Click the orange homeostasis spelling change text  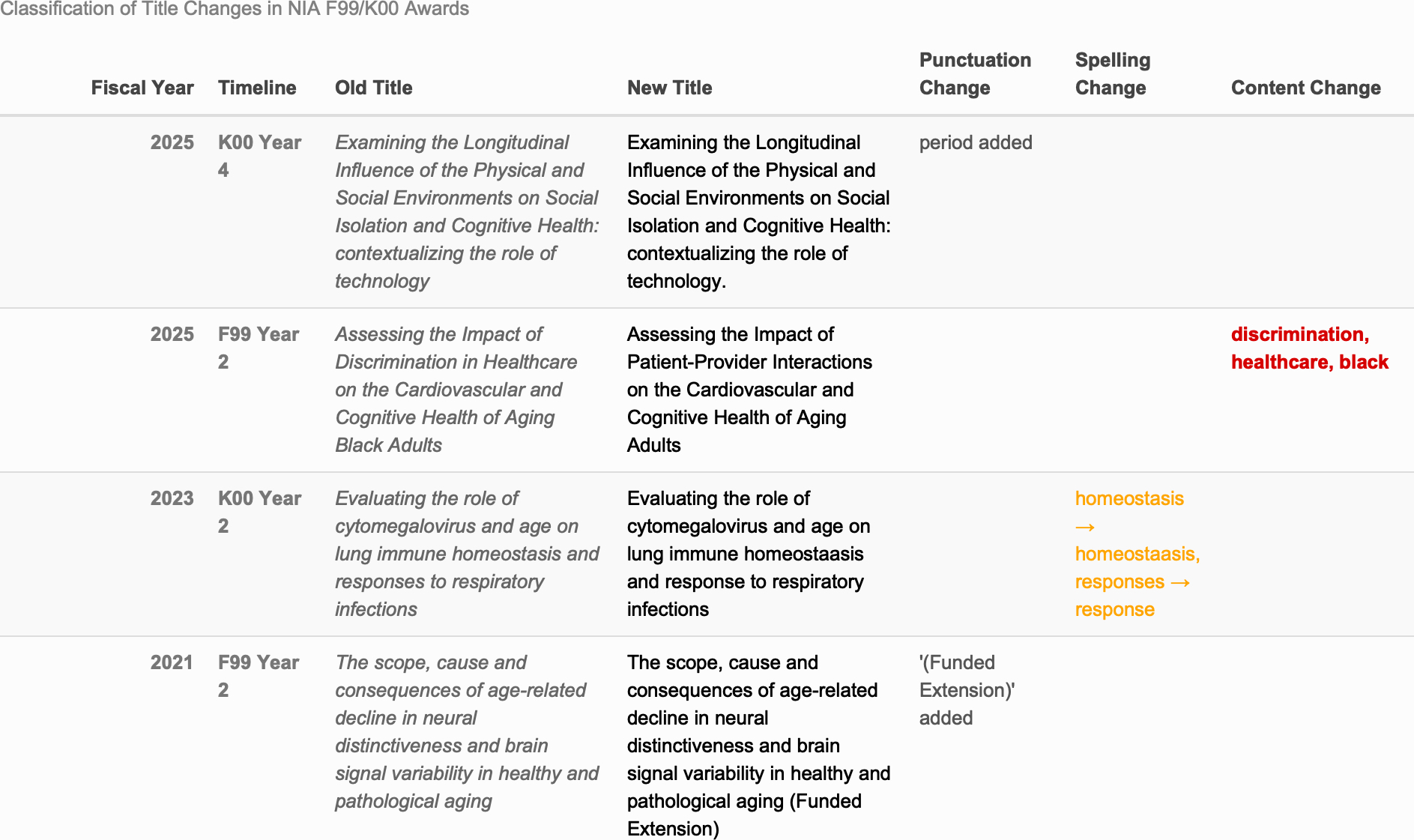1137,554
